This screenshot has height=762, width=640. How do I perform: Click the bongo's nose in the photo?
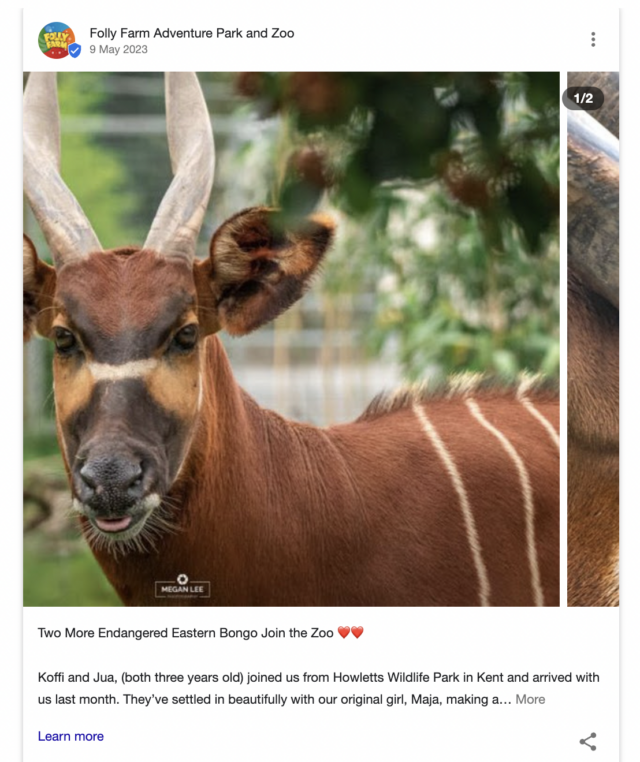click(x=112, y=476)
